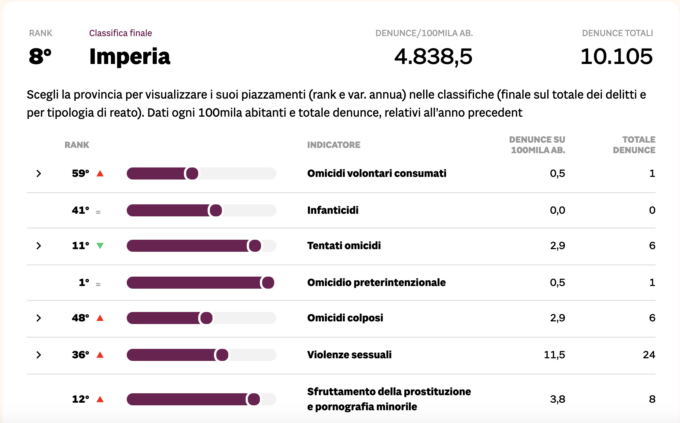This screenshot has height=423, width=680.
Task: Select the Imperia province name
Action: coord(130,57)
